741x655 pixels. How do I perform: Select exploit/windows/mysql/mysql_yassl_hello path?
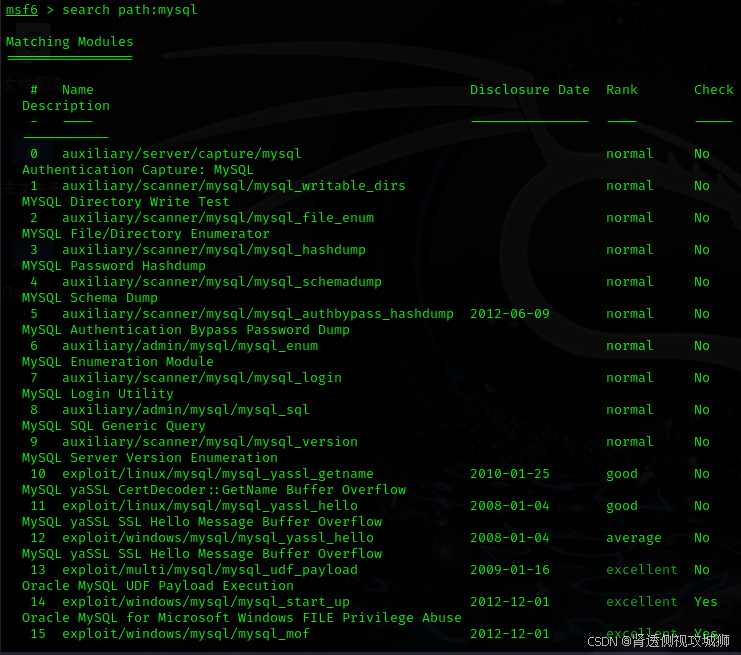(218, 538)
